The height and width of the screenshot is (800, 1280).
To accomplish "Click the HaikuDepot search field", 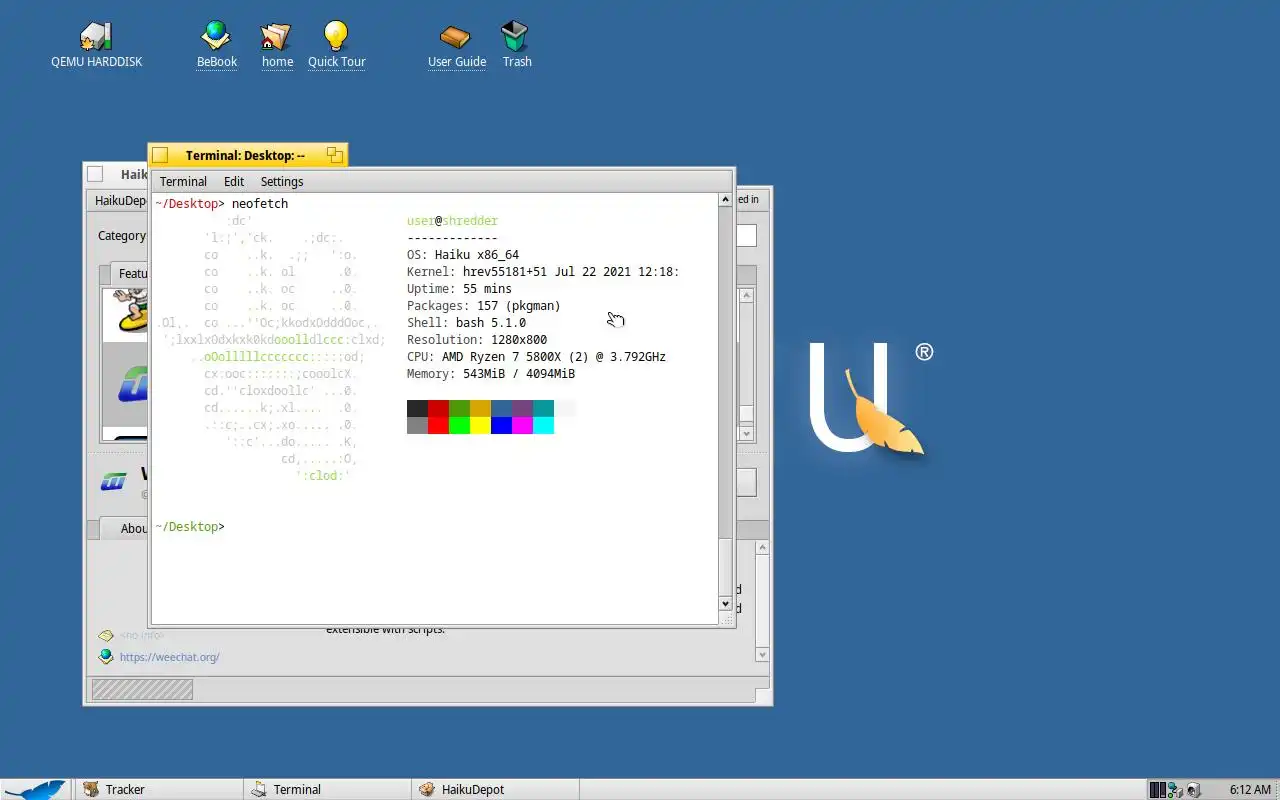I will [x=746, y=236].
